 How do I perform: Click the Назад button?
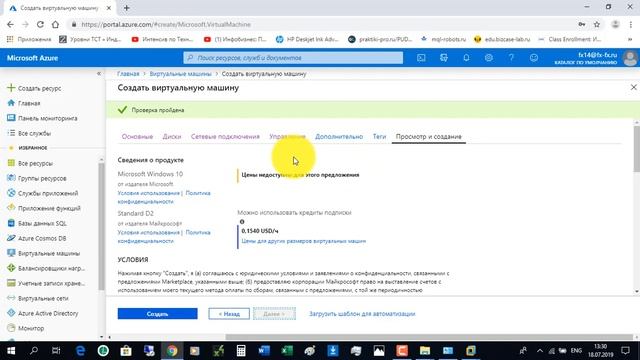[229, 314]
